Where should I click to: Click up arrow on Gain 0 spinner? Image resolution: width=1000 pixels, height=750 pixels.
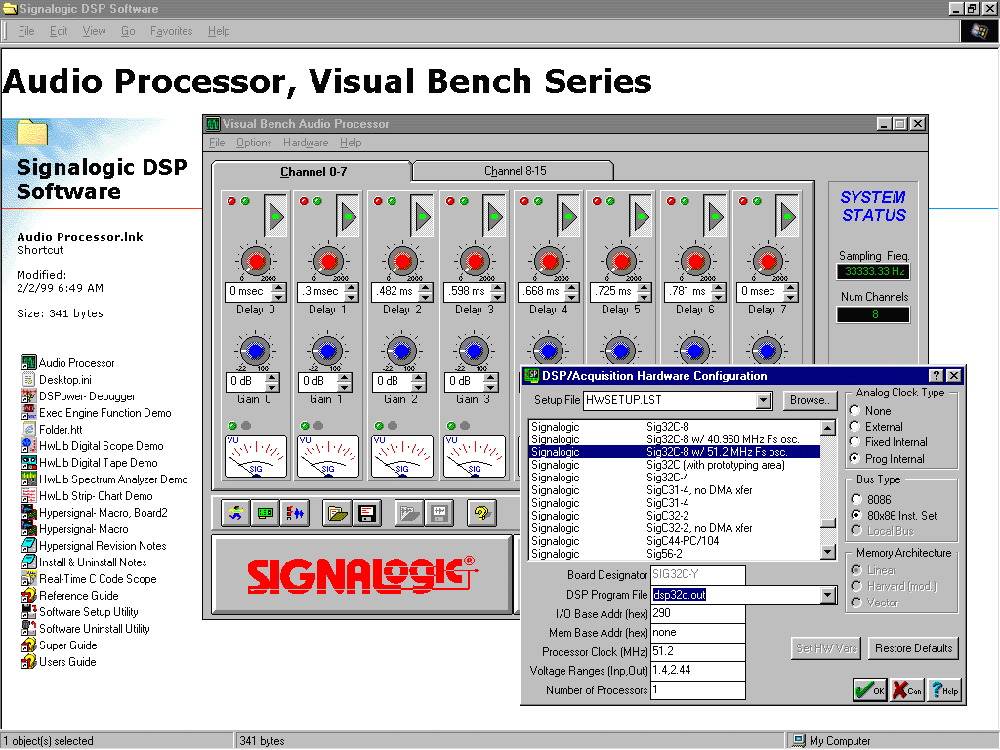point(272,378)
